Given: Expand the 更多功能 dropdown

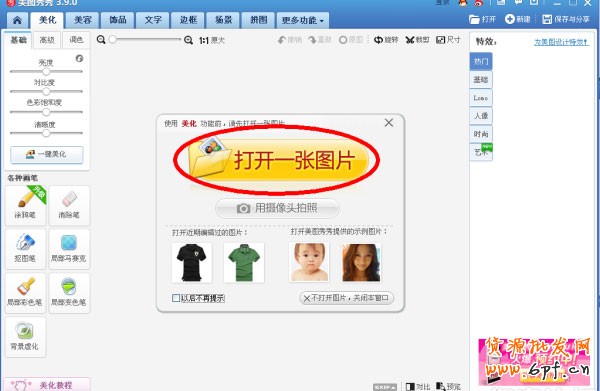Looking at the screenshot, I should [x=302, y=20].
